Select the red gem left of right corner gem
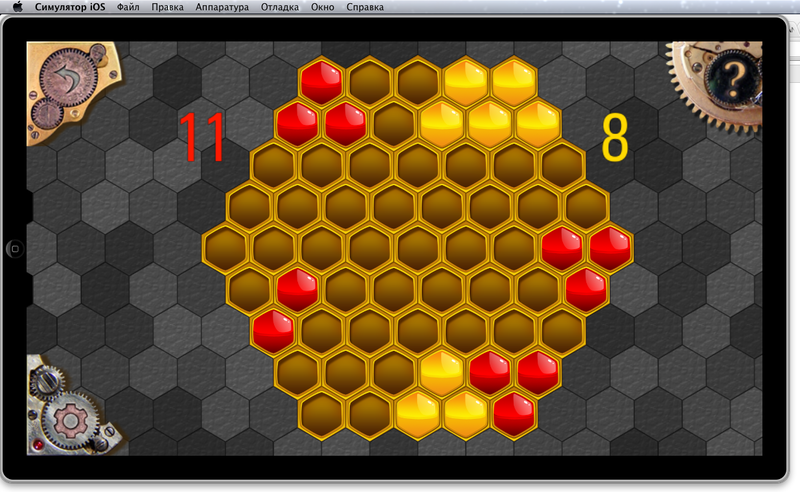This screenshot has width=800, height=492. tap(562, 249)
